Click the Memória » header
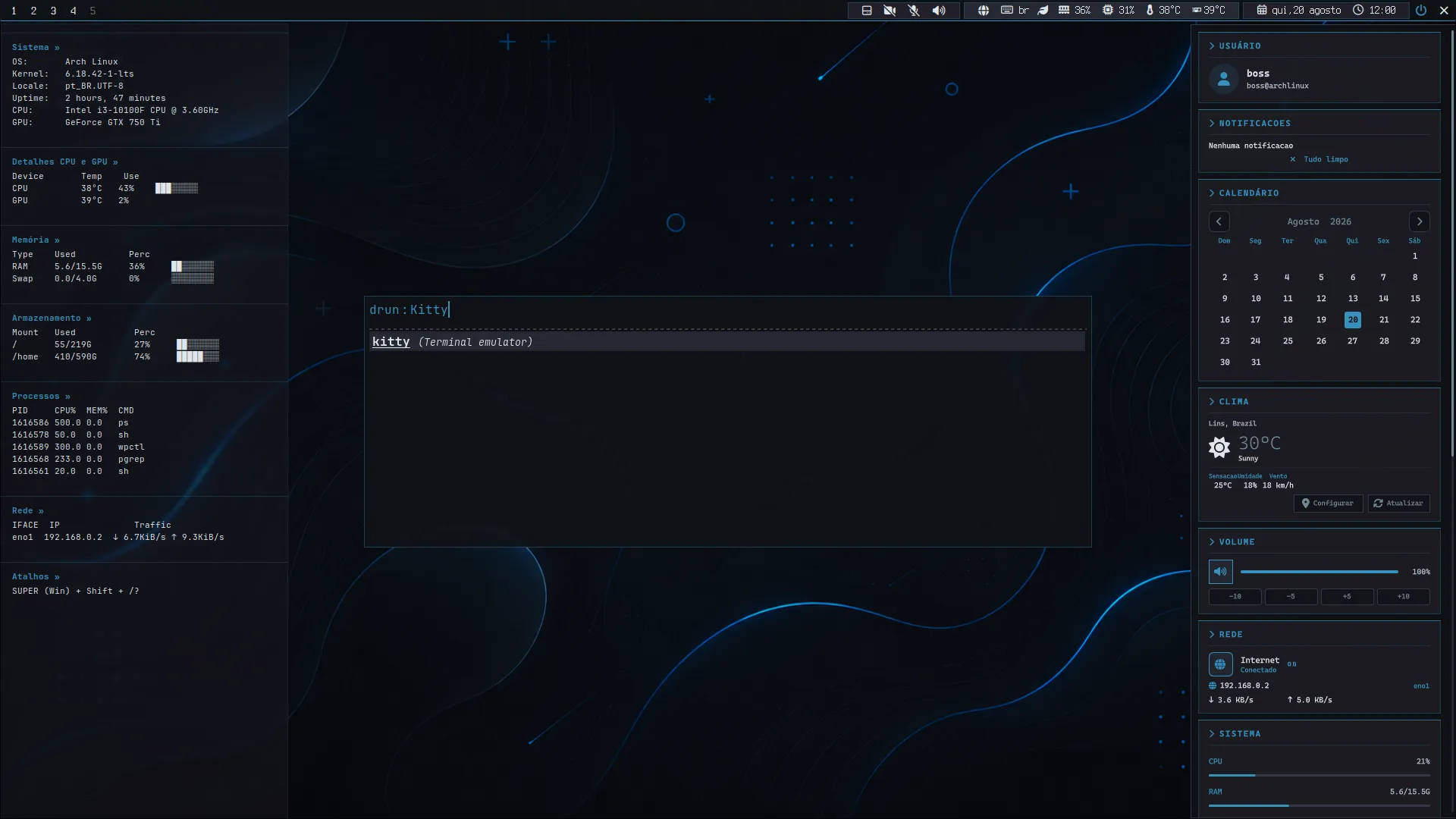 (36, 240)
